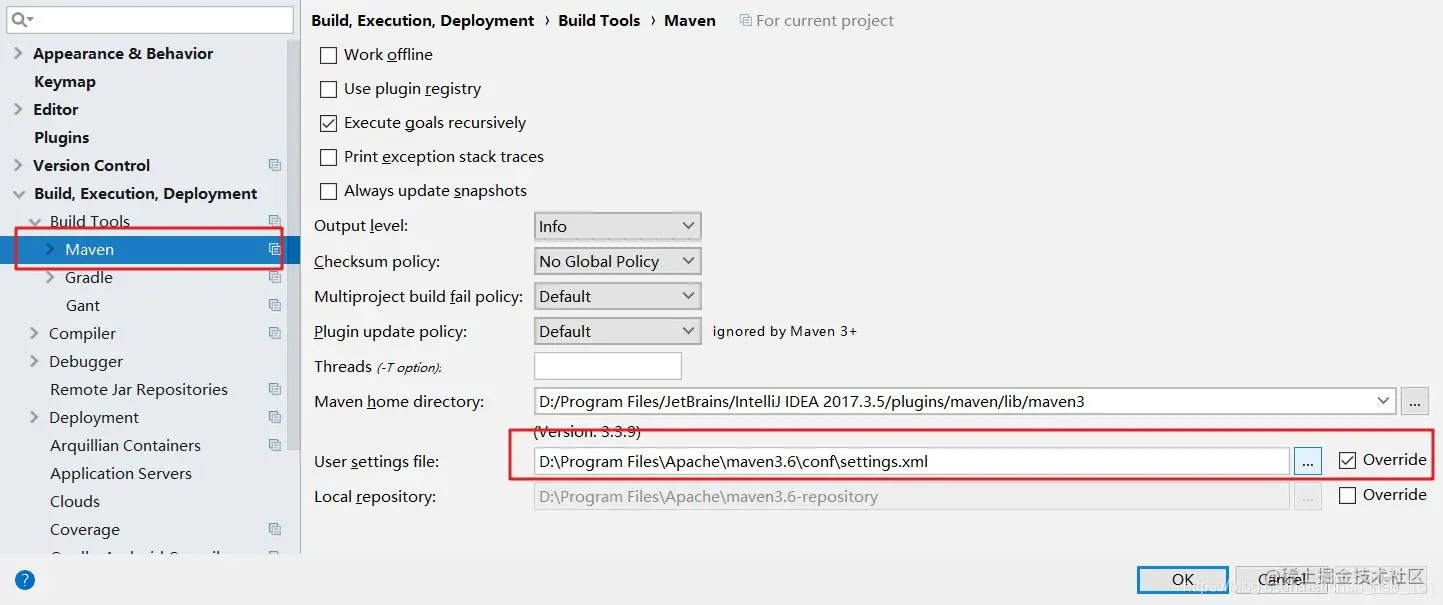Browse for User settings file
The width and height of the screenshot is (1443, 605).
pyautogui.click(x=1308, y=461)
